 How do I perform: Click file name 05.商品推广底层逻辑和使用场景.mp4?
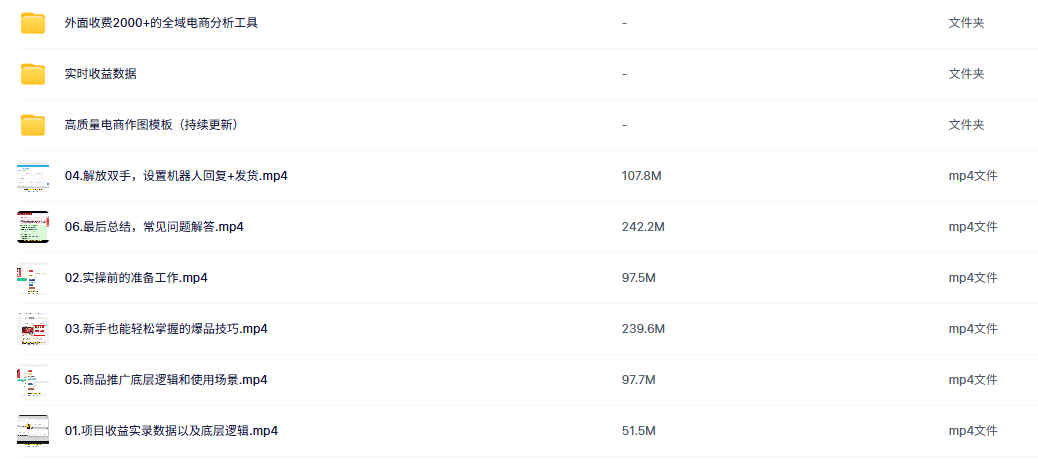(166, 380)
